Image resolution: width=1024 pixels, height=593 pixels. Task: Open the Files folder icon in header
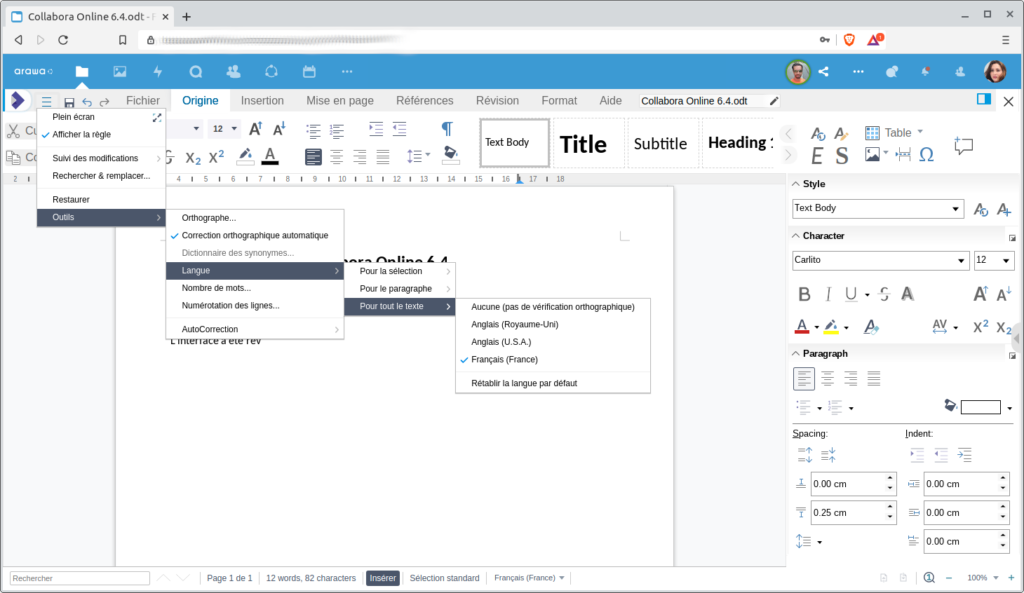[x=82, y=71]
